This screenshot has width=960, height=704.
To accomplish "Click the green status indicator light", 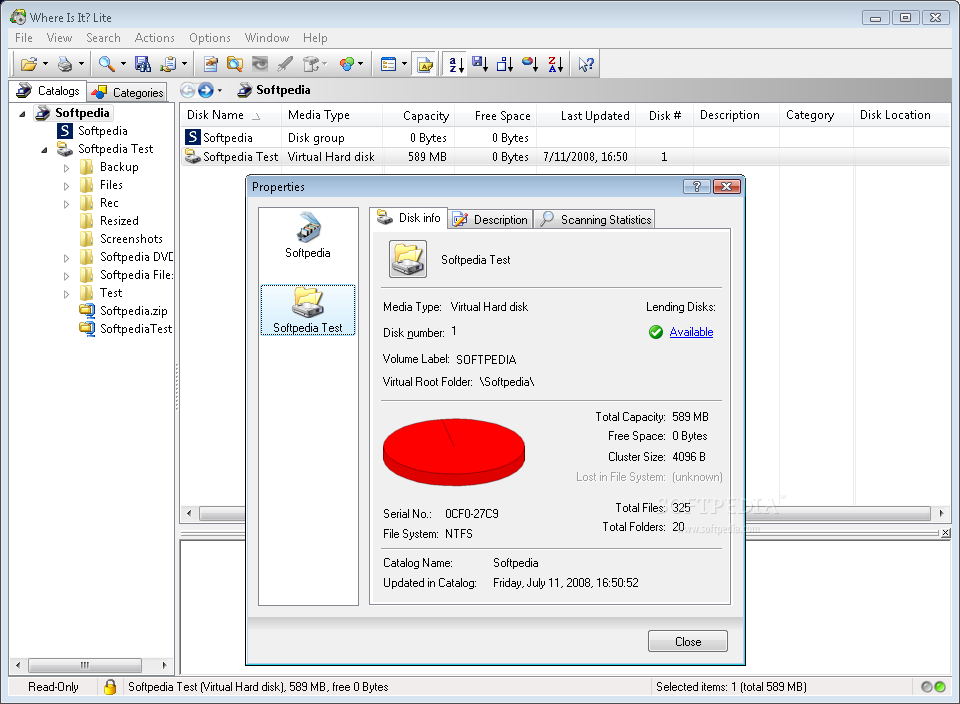I will click(940, 687).
